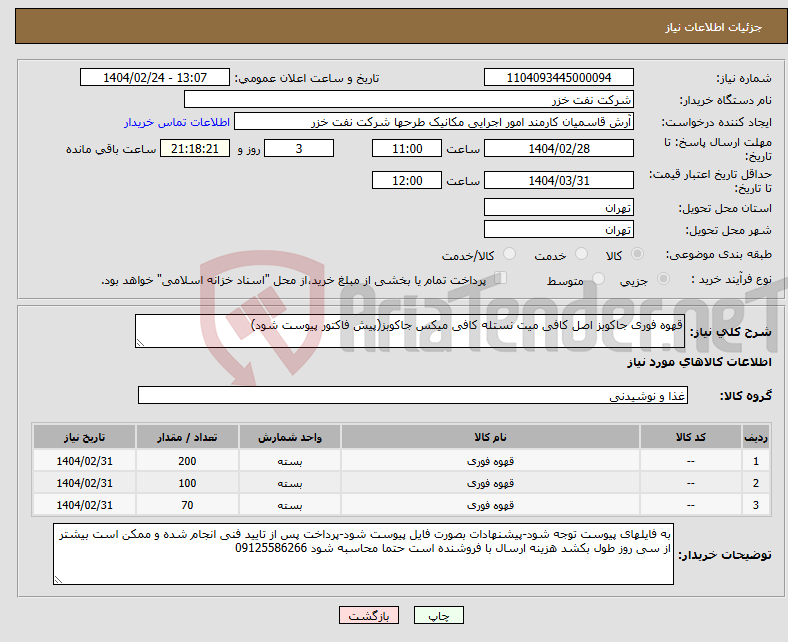Click the ردیف column header

pyautogui.click(x=756, y=437)
